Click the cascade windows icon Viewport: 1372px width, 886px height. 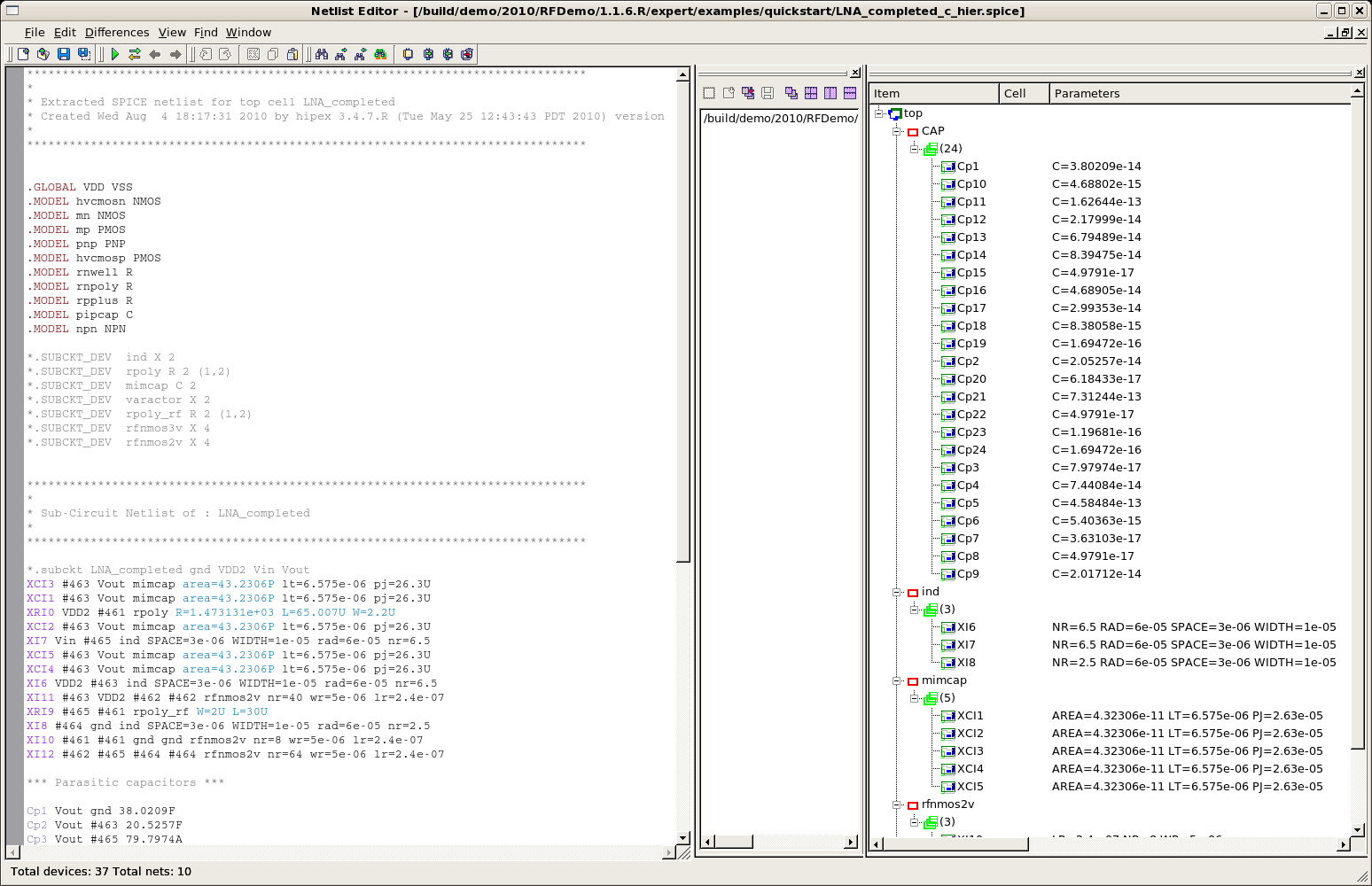(x=791, y=93)
